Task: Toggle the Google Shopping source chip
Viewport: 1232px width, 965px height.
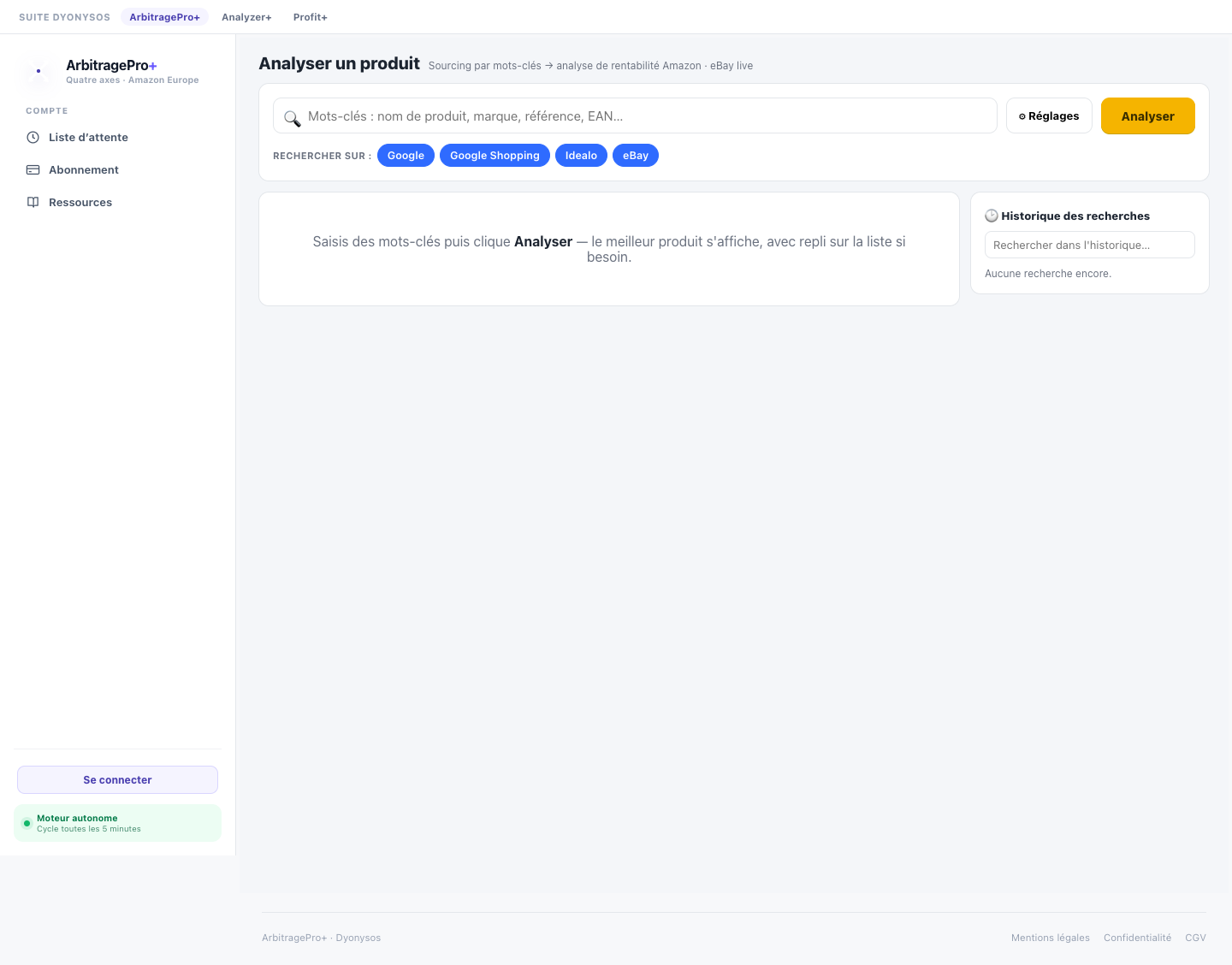Action: (x=495, y=156)
